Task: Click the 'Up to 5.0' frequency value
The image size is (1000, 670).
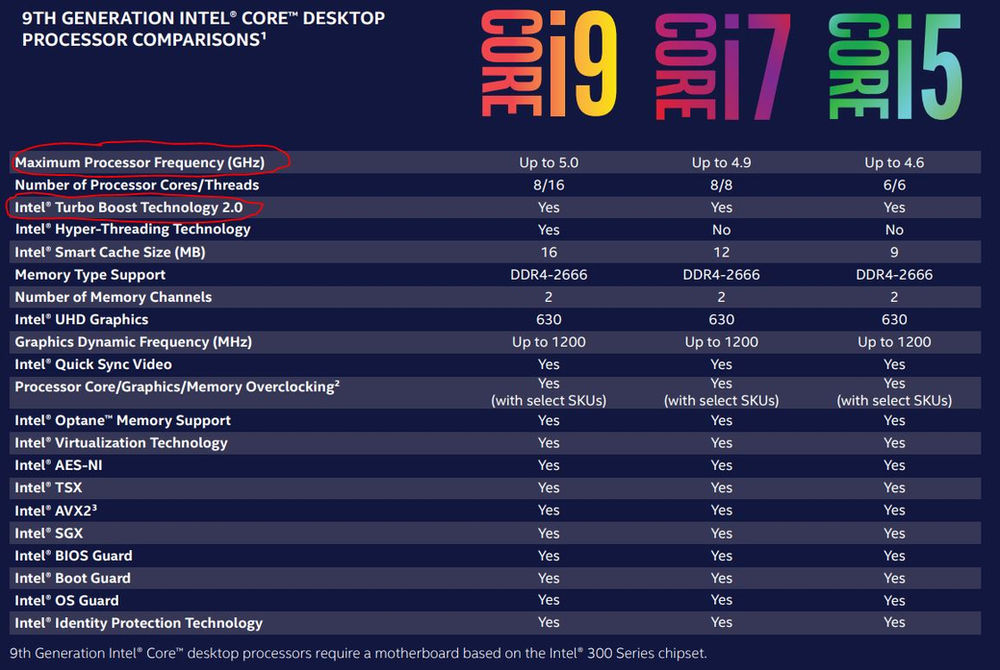Action: pos(548,163)
